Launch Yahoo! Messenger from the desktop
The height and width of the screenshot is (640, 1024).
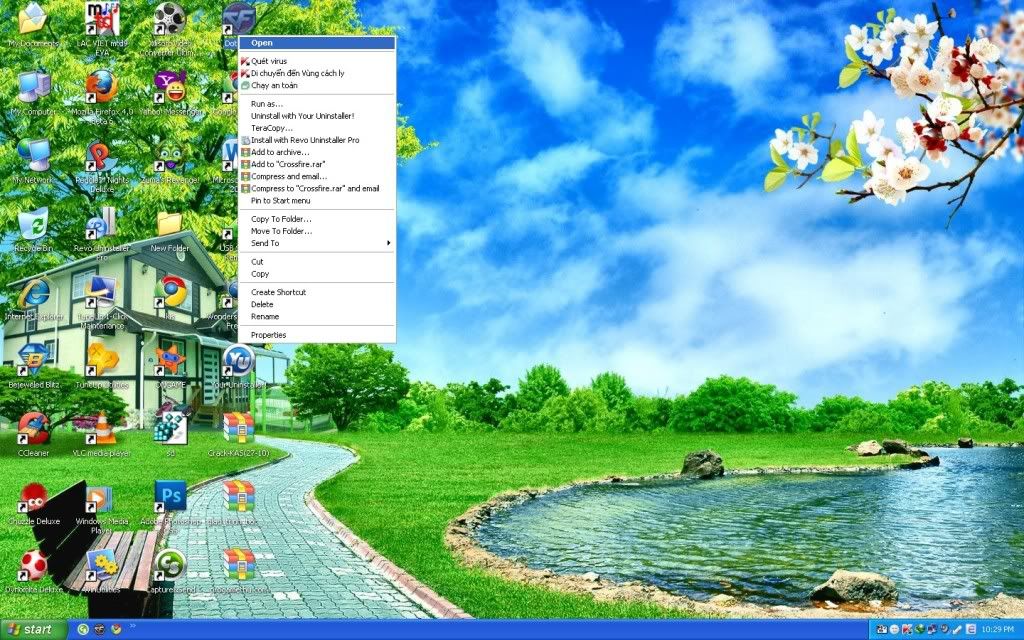170,88
